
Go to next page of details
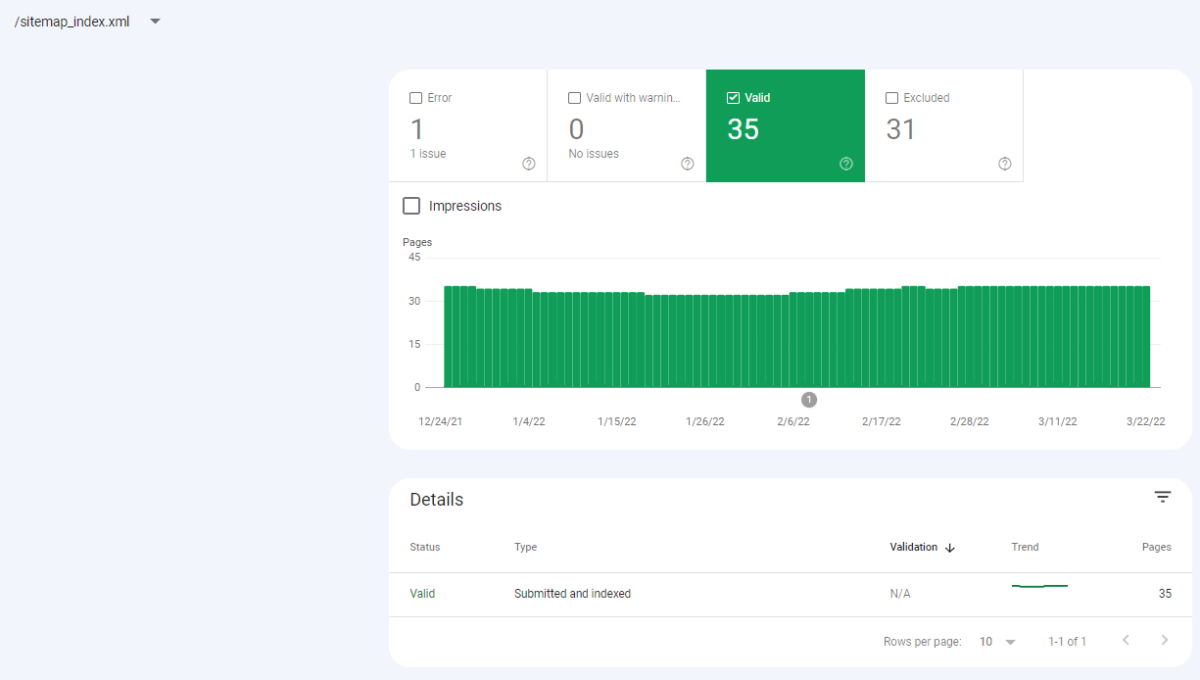coord(1164,641)
